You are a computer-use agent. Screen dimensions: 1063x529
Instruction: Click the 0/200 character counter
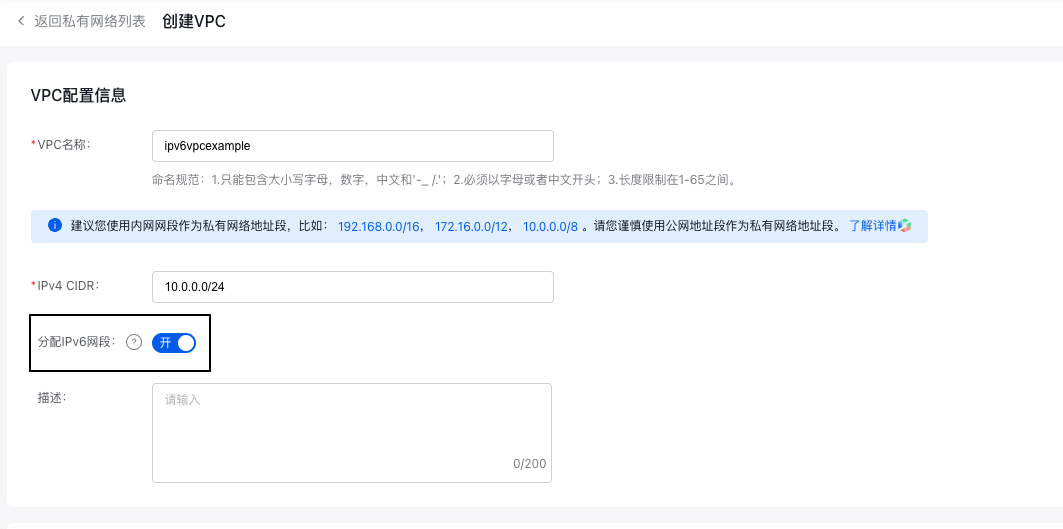pyautogui.click(x=529, y=464)
